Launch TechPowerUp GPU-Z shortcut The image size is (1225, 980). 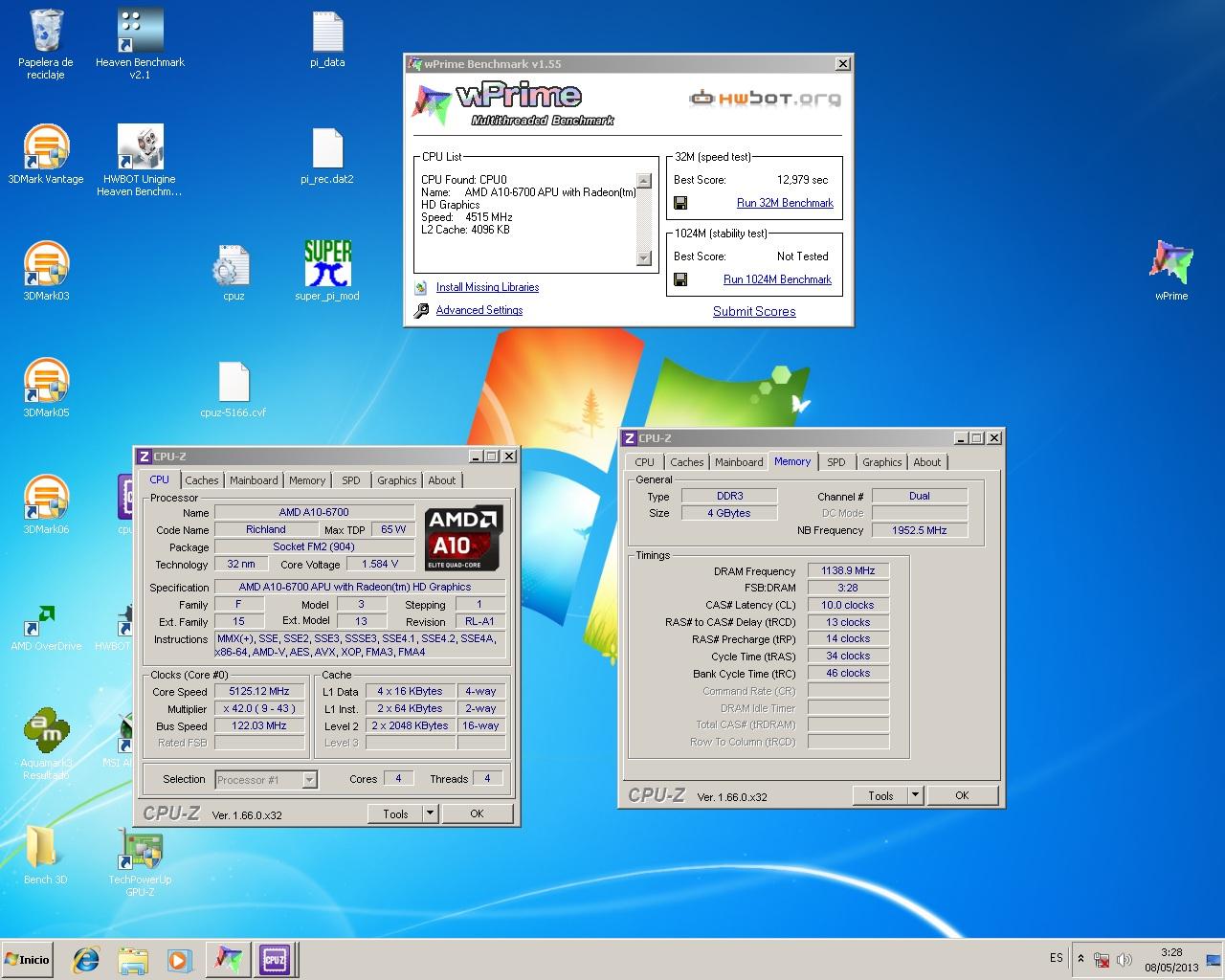(140, 863)
